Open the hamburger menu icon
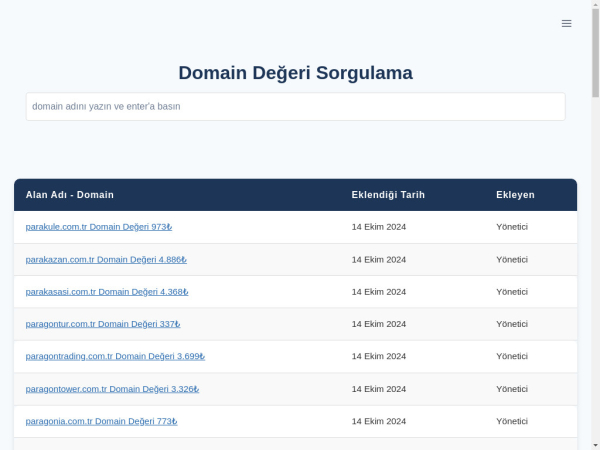The height and width of the screenshot is (450, 600). (566, 23)
